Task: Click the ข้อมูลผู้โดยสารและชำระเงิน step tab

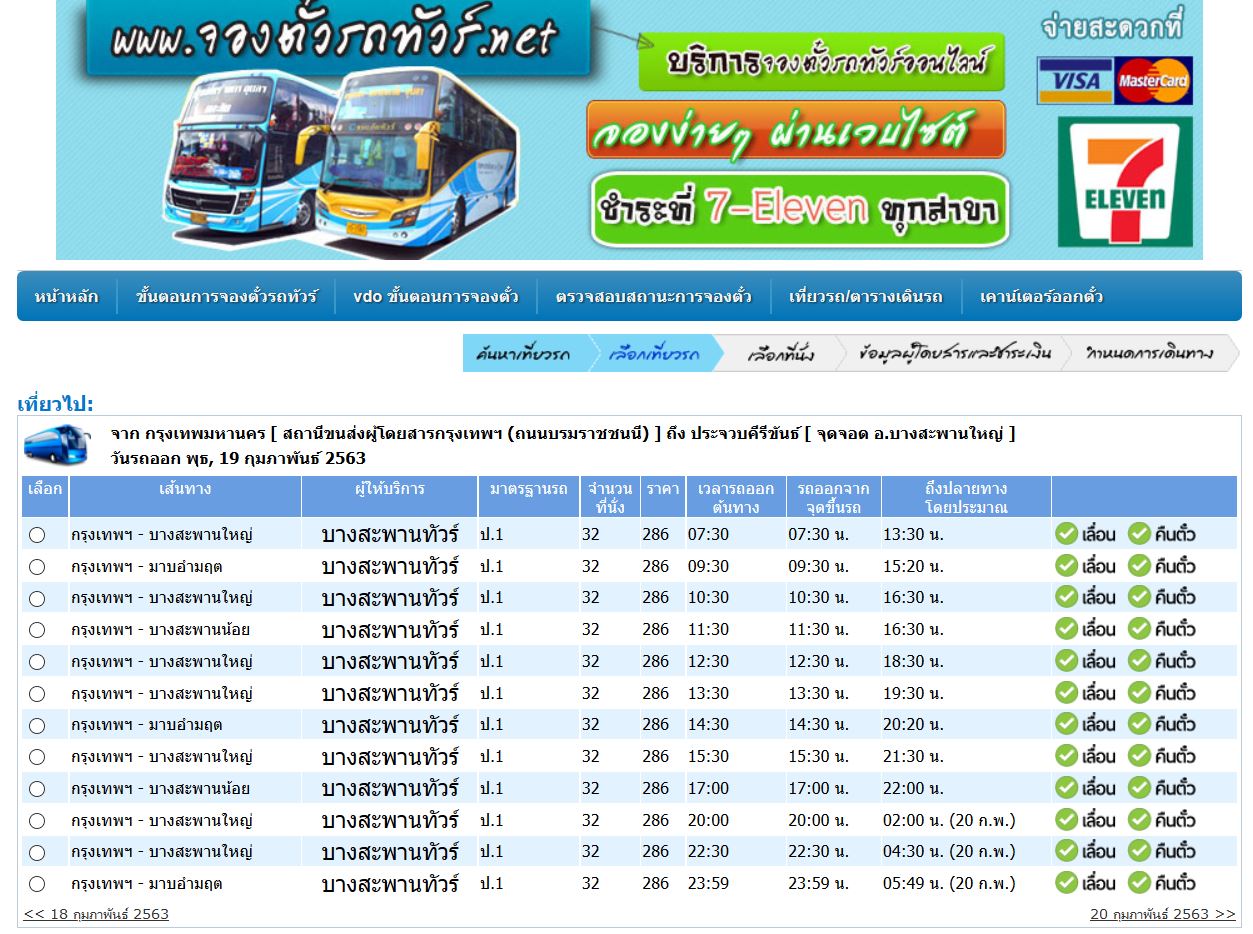Action: pos(955,354)
